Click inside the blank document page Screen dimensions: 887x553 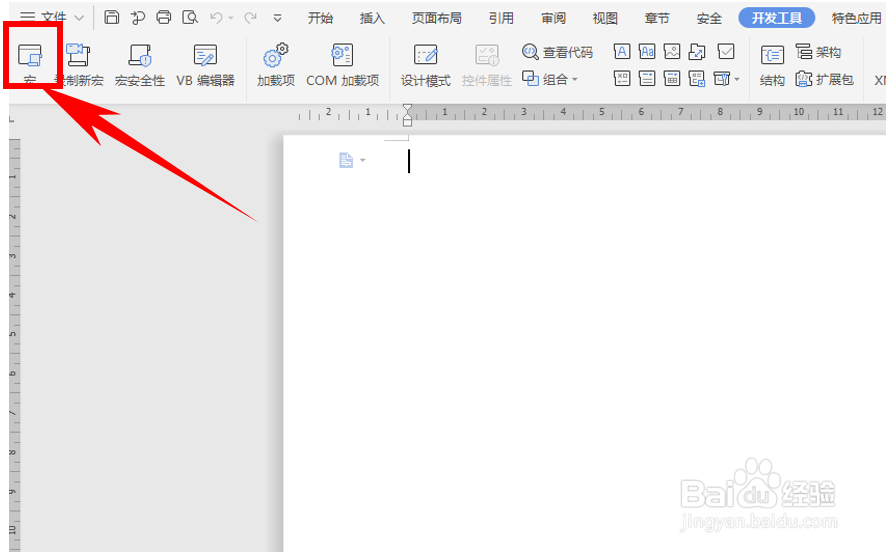pyautogui.click(x=584, y=343)
